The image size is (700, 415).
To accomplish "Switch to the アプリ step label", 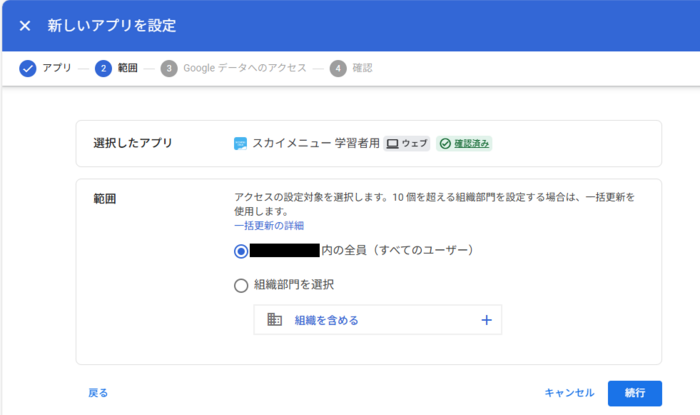I will point(57,68).
